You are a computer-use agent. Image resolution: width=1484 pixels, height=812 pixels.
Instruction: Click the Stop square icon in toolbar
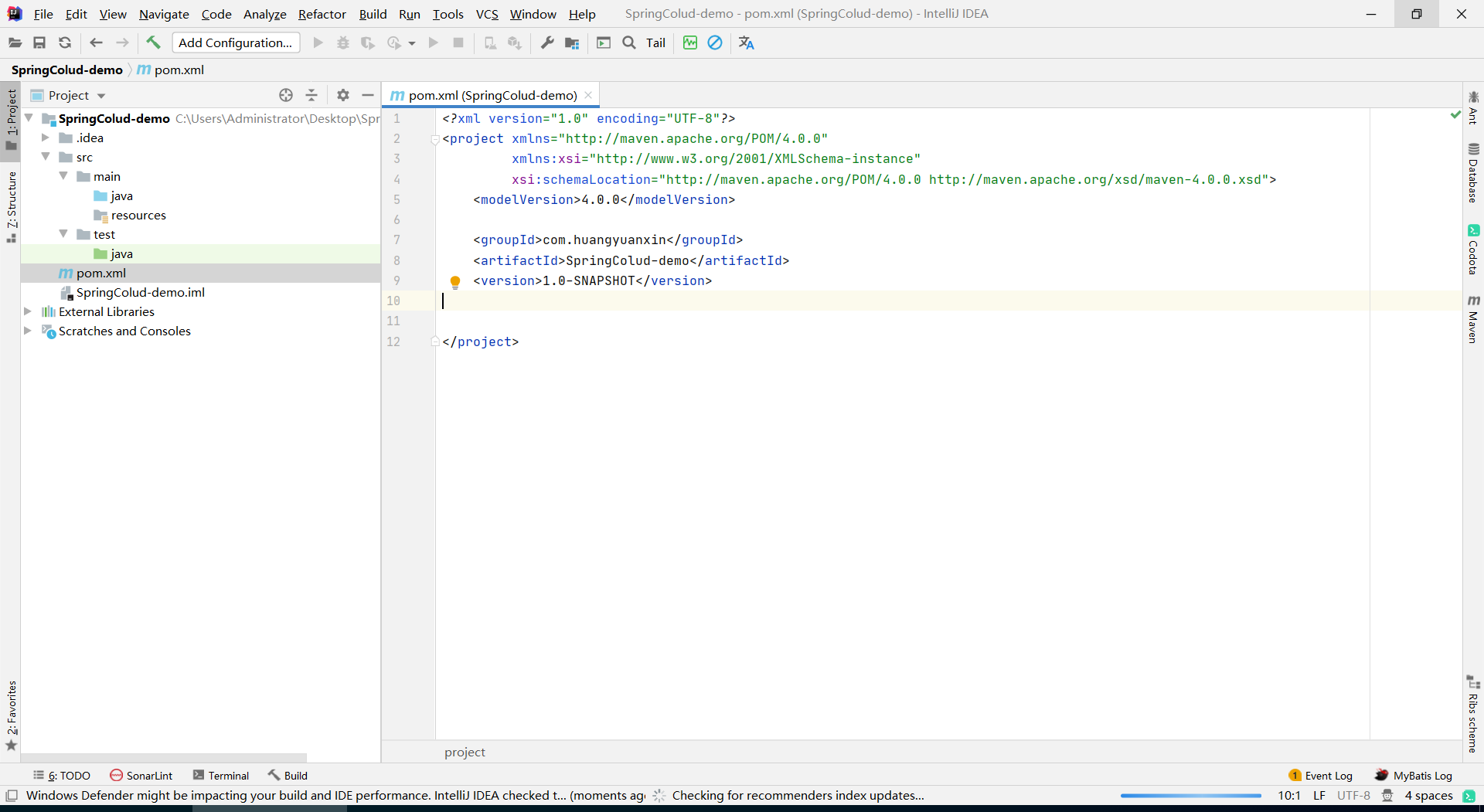[458, 43]
